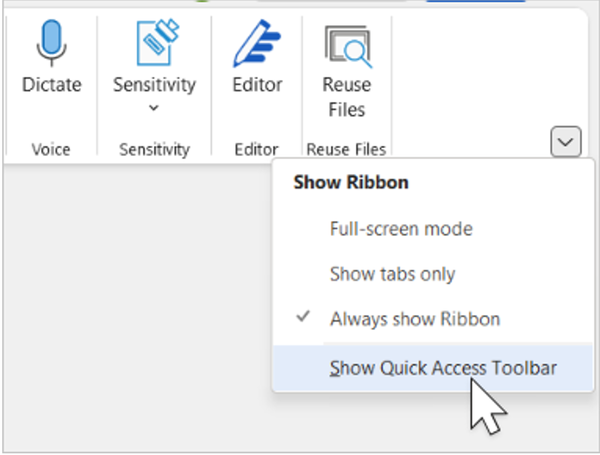The image size is (600, 455).
Task: Click the Dictate microphone icon
Action: pos(51,42)
